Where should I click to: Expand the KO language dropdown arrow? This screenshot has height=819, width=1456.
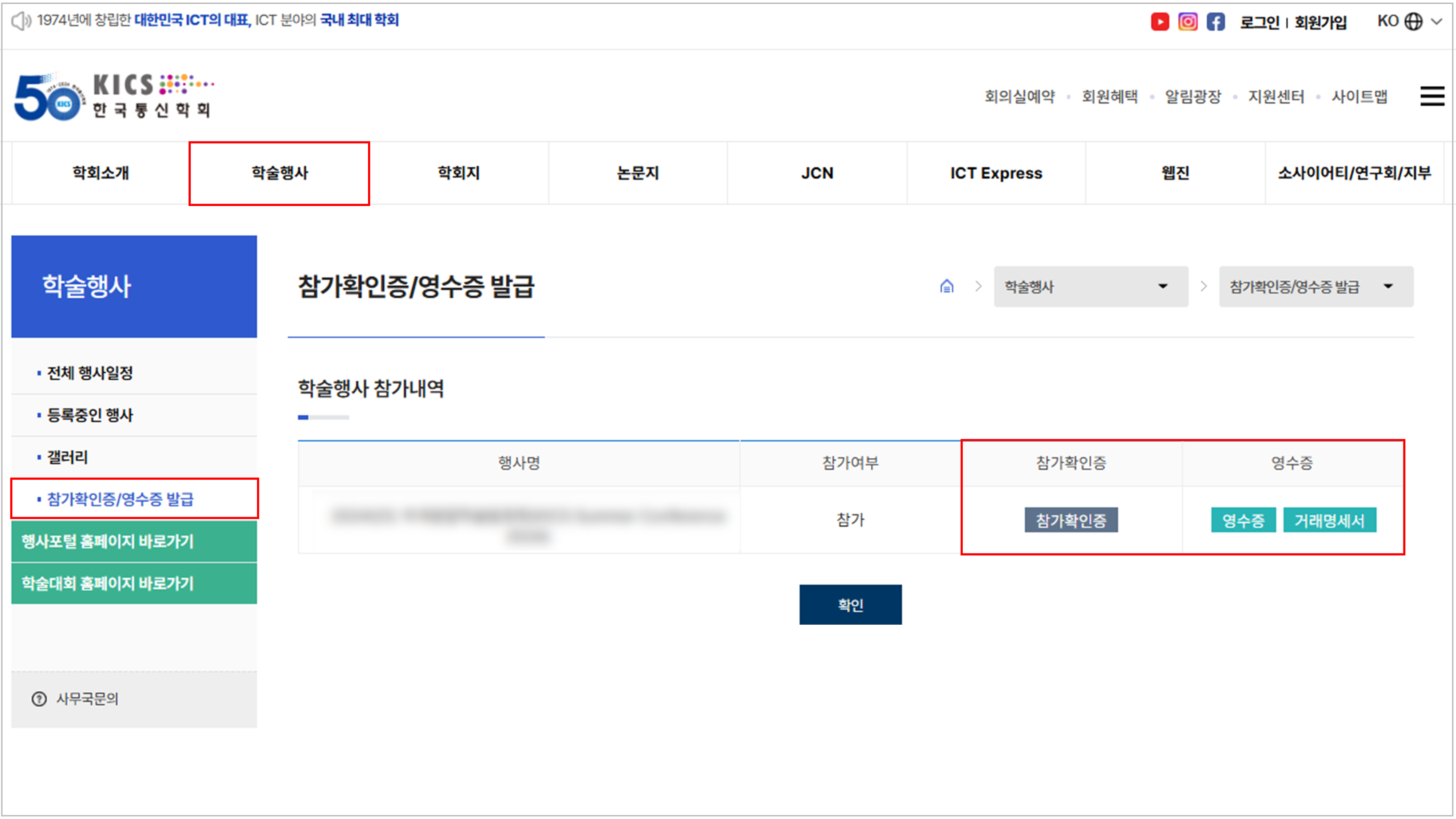point(1436,21)
